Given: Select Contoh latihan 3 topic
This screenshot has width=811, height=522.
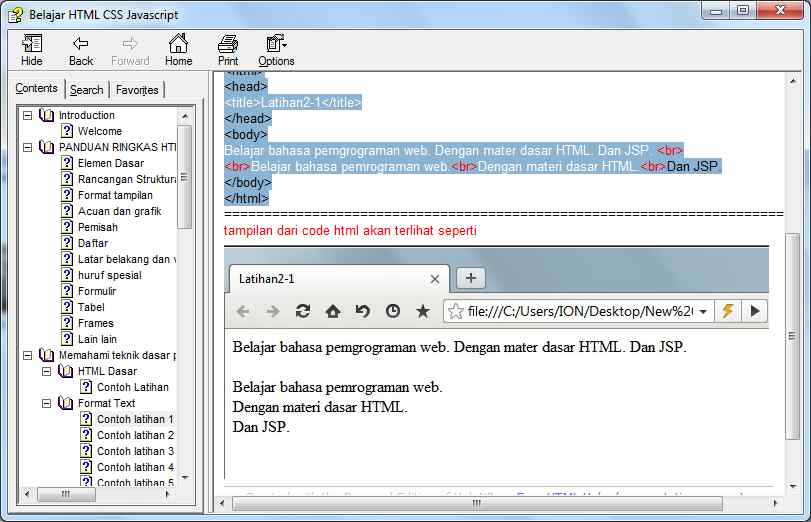Looking at the screenshot, I should point(136,452).
